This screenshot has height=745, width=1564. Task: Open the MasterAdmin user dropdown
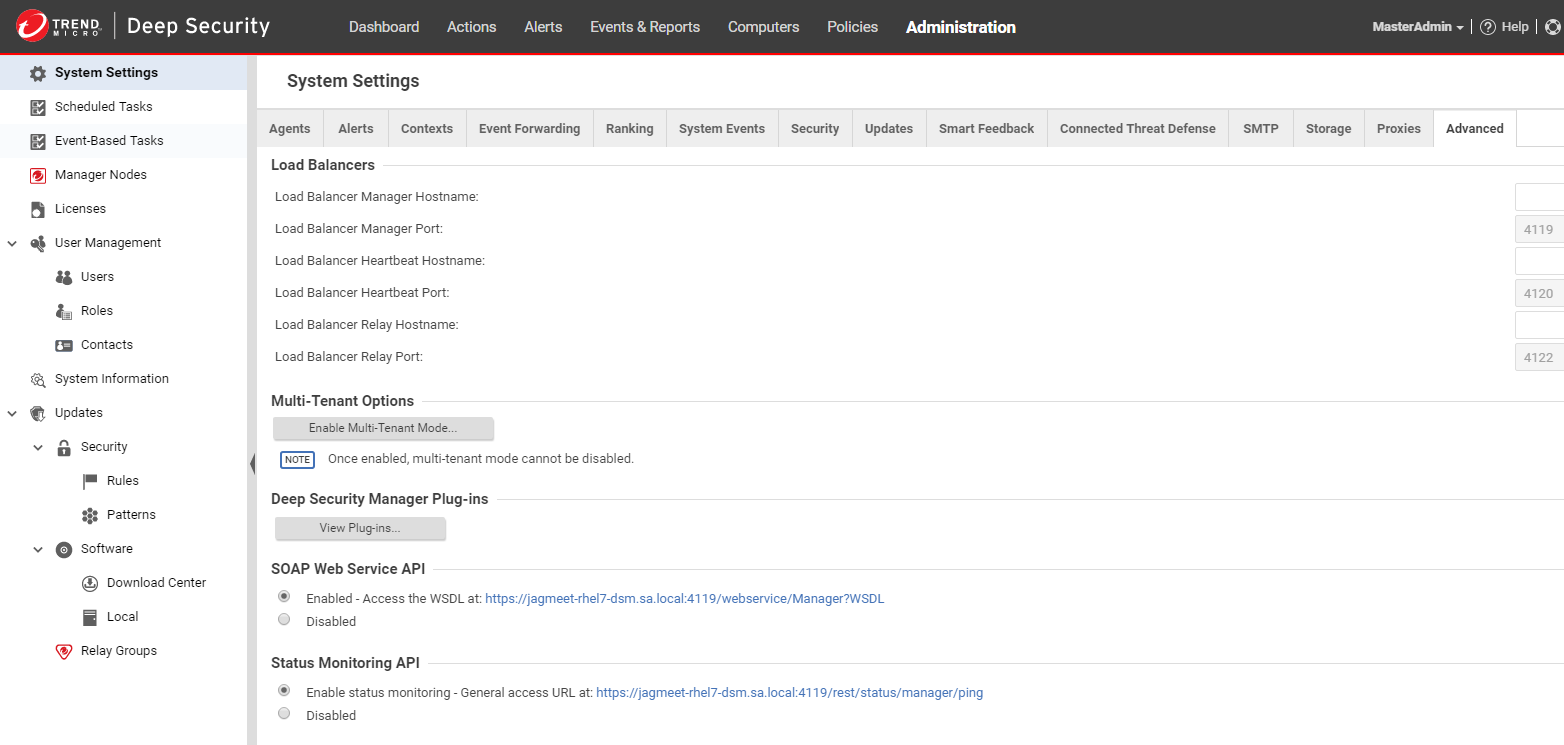[x=1417, y=27]
